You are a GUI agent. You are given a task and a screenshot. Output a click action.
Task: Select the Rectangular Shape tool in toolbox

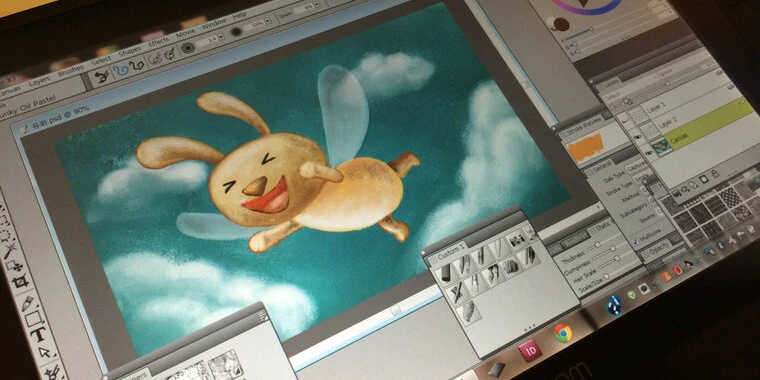33,318
